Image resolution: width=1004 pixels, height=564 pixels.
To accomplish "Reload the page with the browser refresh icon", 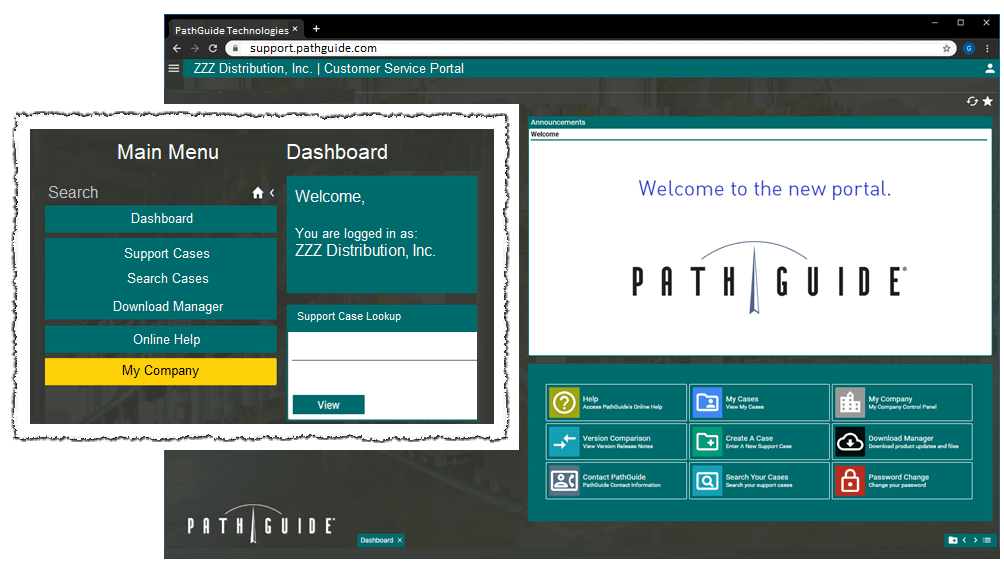I will pos(213,48).
